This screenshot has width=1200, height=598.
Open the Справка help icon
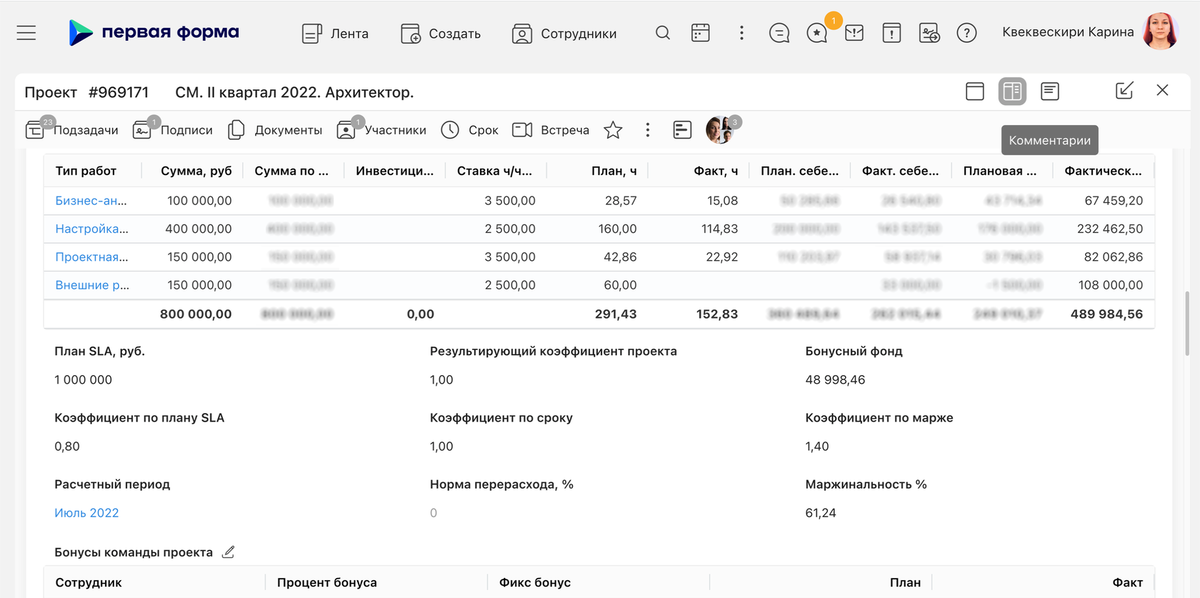click(966, 32)
